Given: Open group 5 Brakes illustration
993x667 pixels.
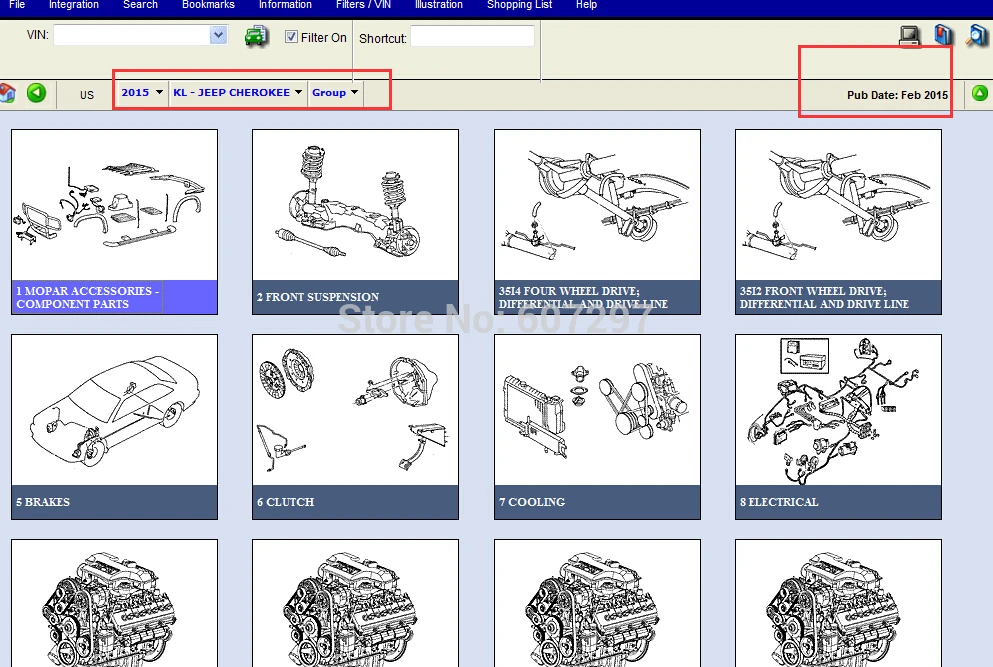Looking at the screenshot, I should tap(114, 410).
